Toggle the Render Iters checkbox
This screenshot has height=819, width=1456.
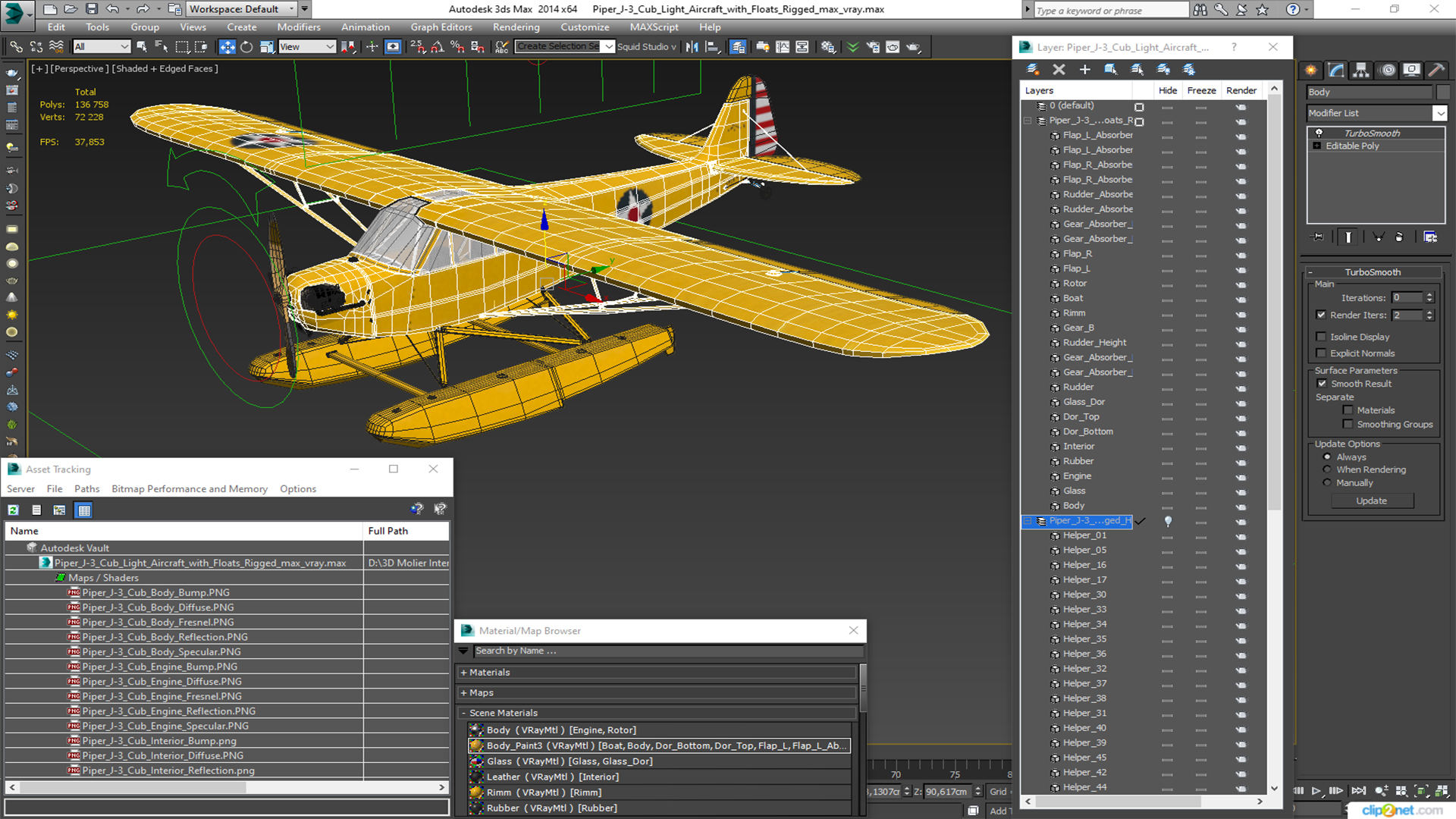(x=1321, y=315)
